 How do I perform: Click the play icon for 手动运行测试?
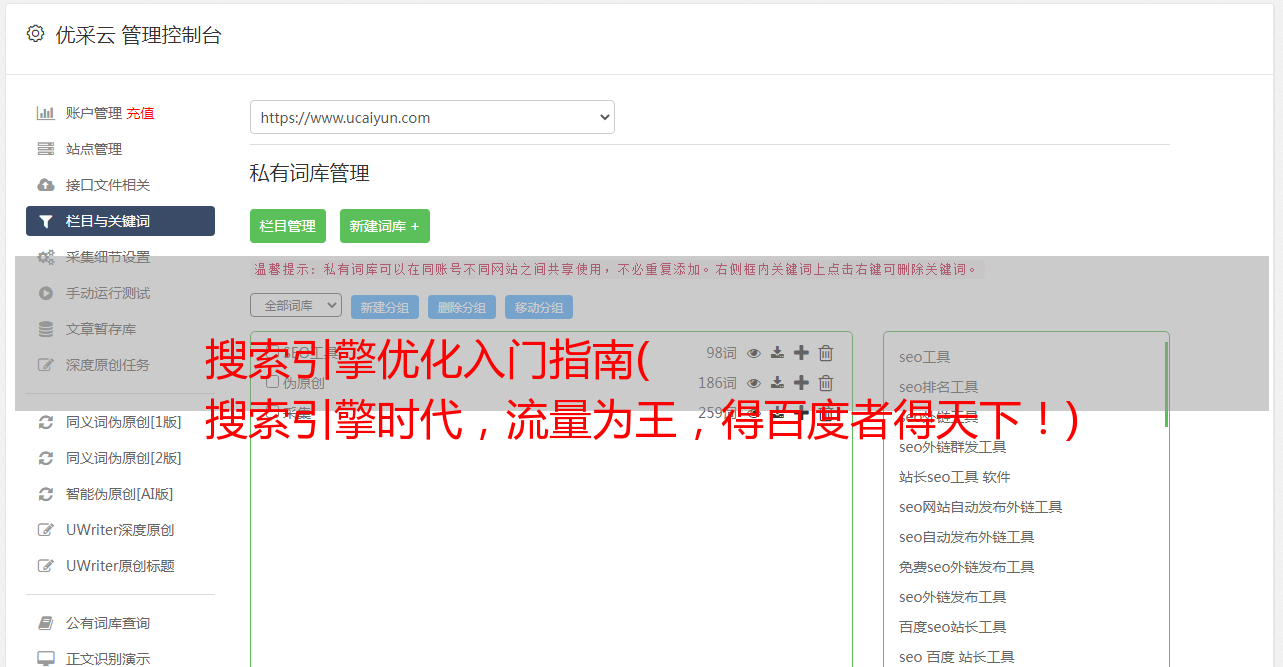[x=46, y=293]
